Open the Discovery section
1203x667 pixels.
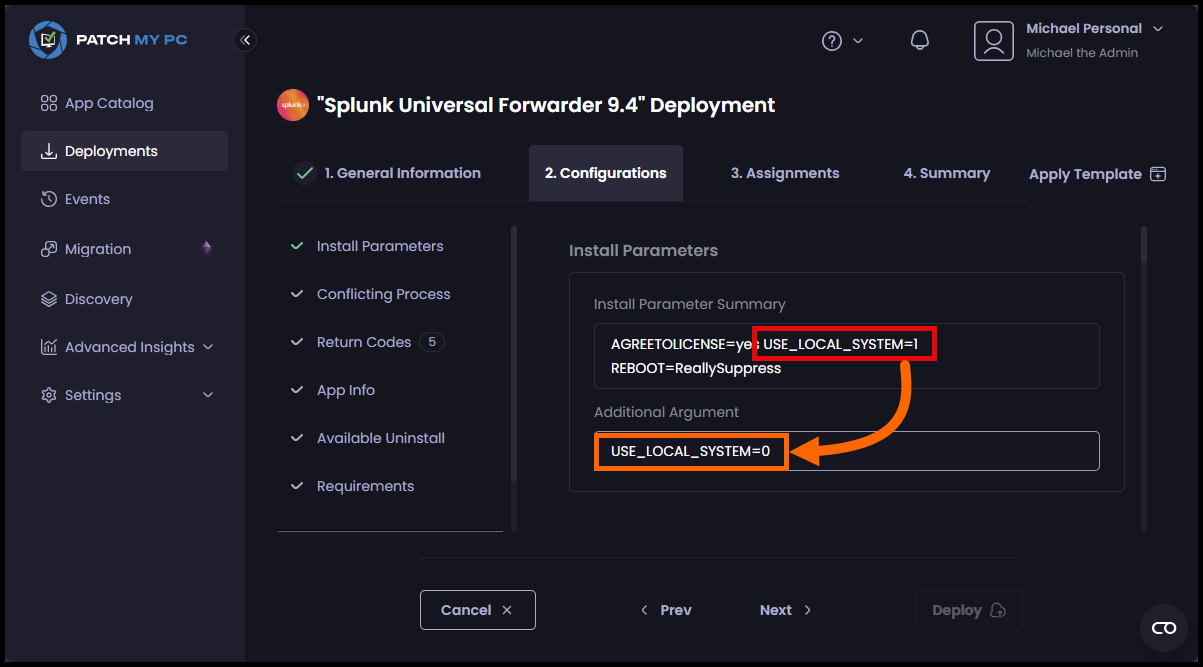[98, 298]
